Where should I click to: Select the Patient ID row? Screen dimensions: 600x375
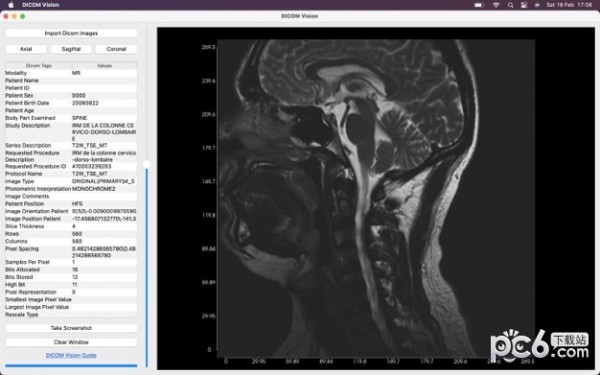pos(71,88)
